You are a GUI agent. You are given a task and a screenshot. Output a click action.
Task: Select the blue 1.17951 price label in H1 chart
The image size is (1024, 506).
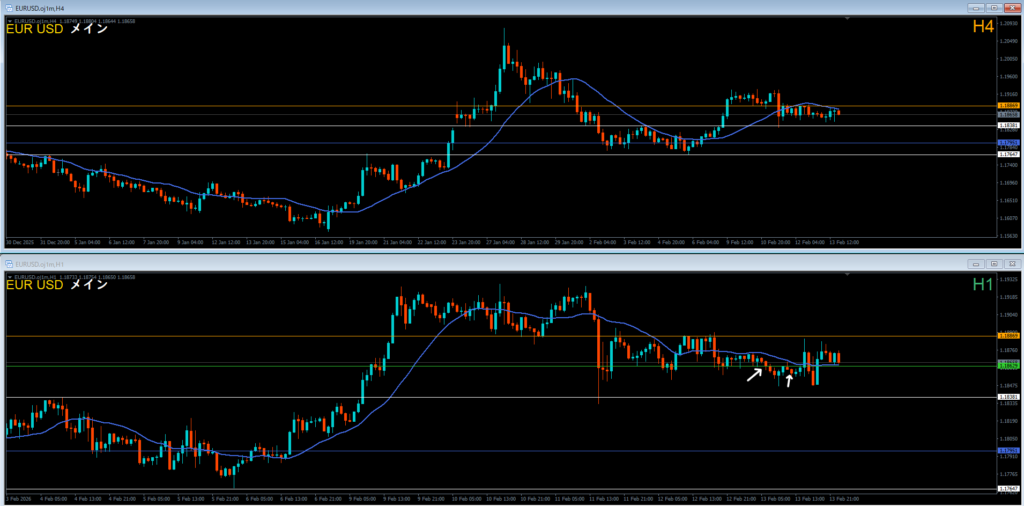1009,451
